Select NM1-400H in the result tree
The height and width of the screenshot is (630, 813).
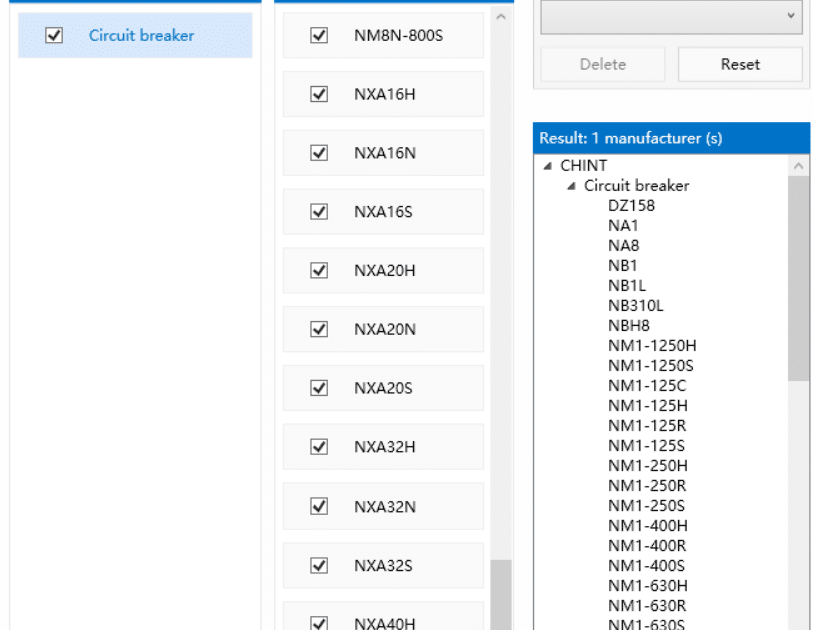pyautogui.click(x=648, y=526)
